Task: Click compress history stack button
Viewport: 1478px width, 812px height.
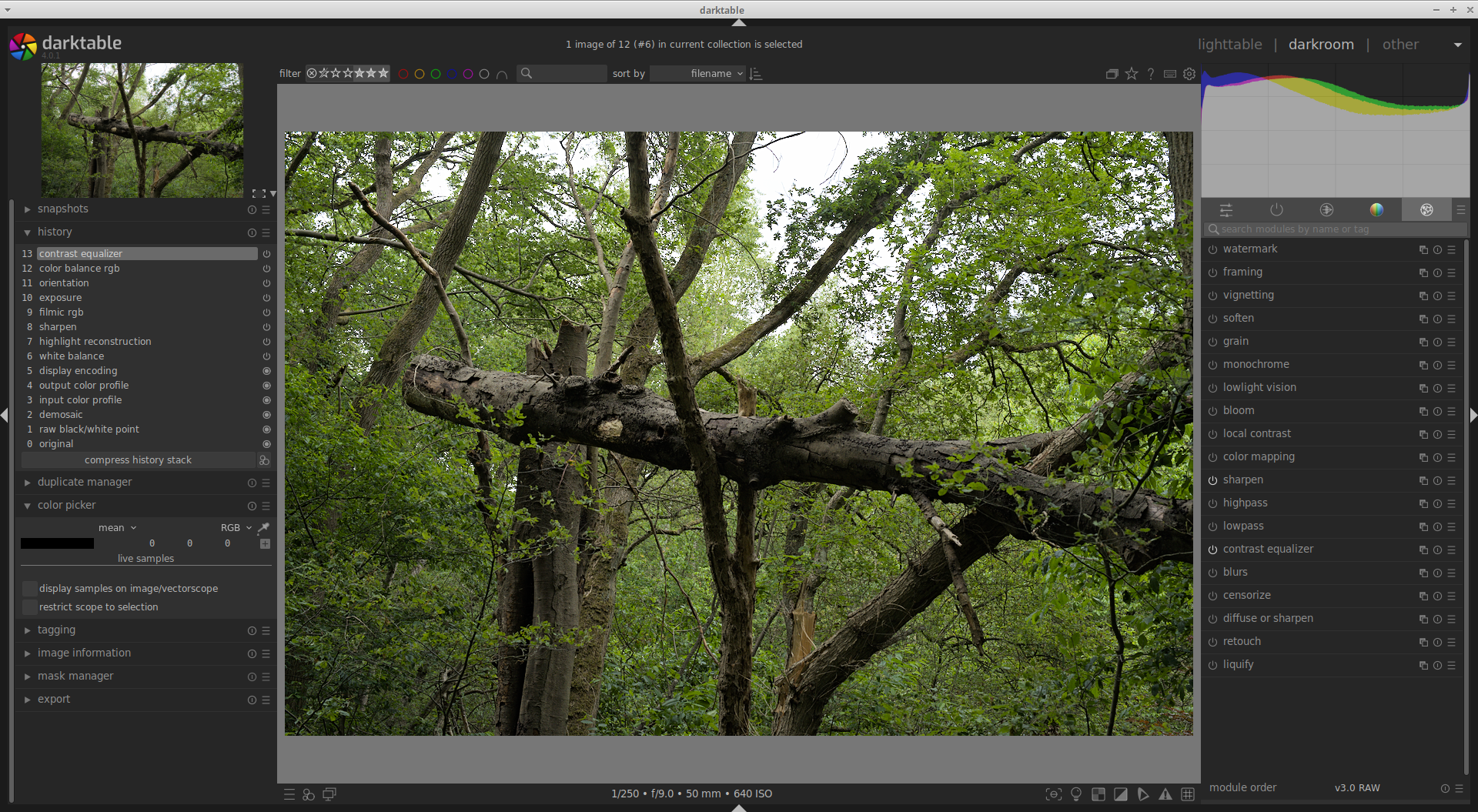Action: [138, 460]
